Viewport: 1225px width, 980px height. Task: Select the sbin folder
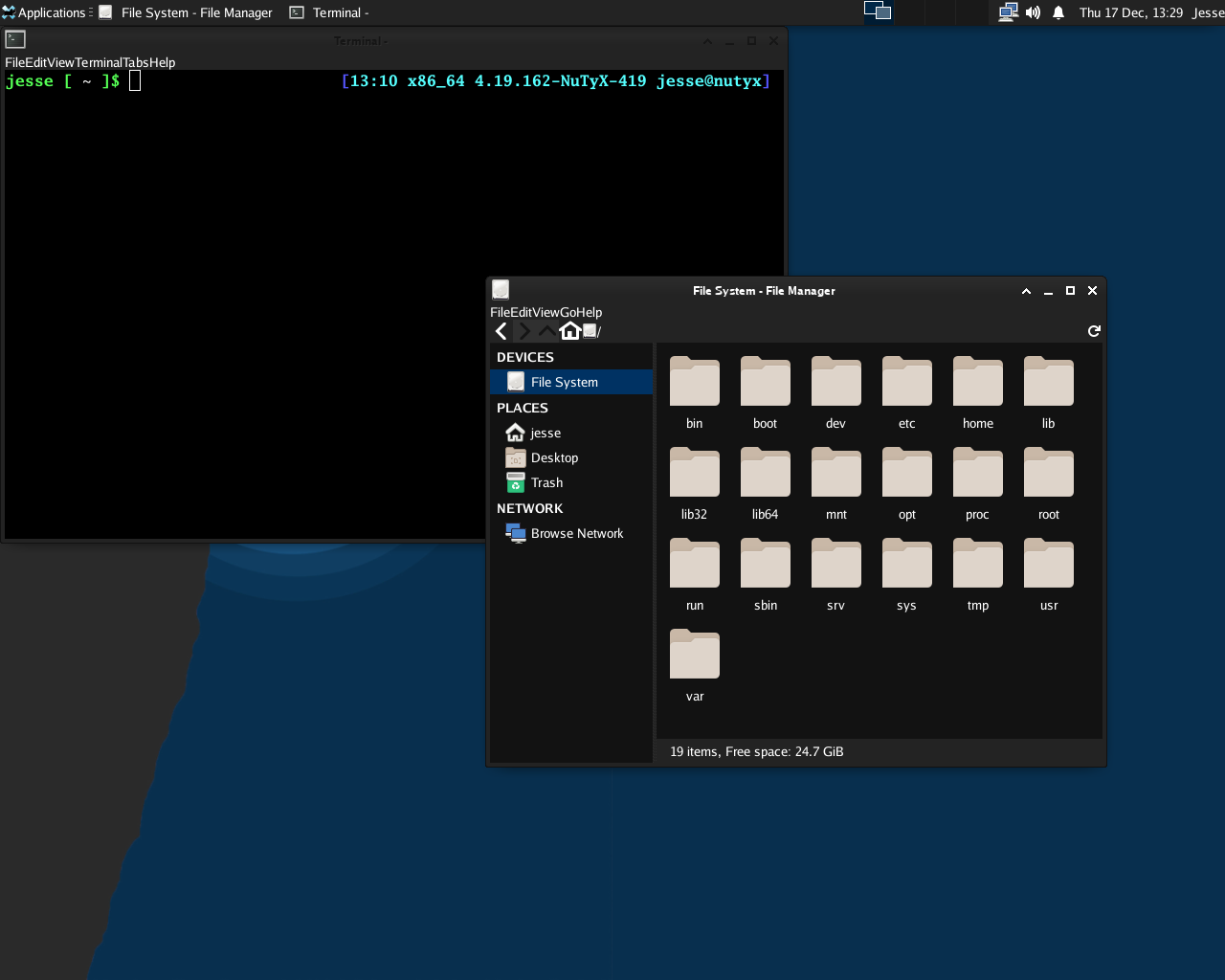click(766, 575)
